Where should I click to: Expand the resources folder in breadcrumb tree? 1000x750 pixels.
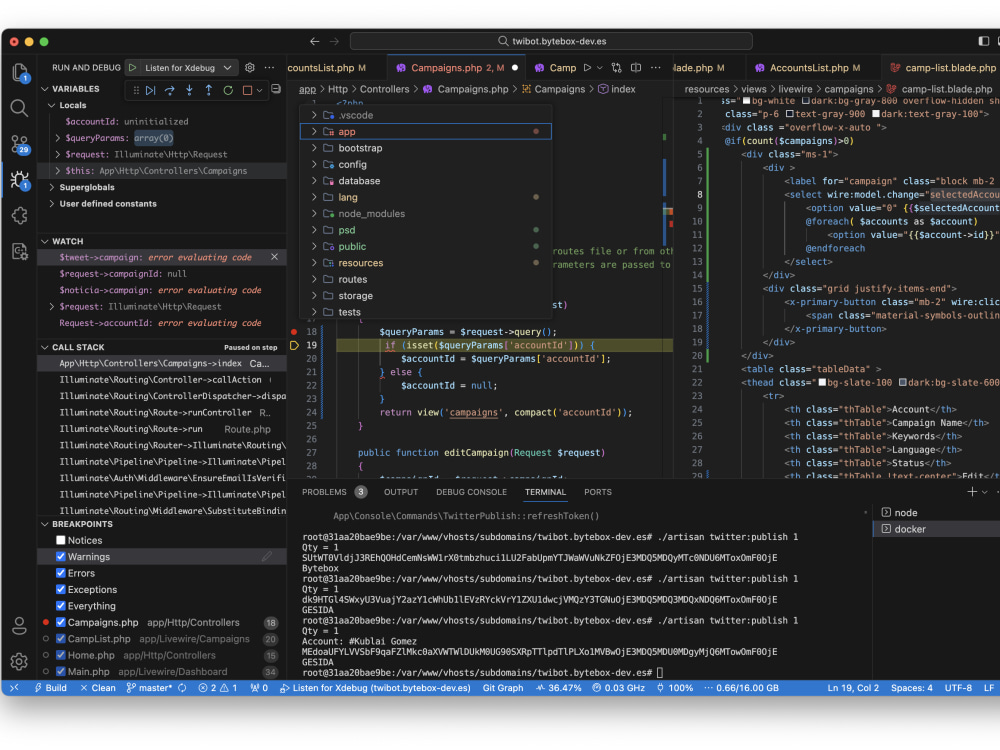(314, 263)
